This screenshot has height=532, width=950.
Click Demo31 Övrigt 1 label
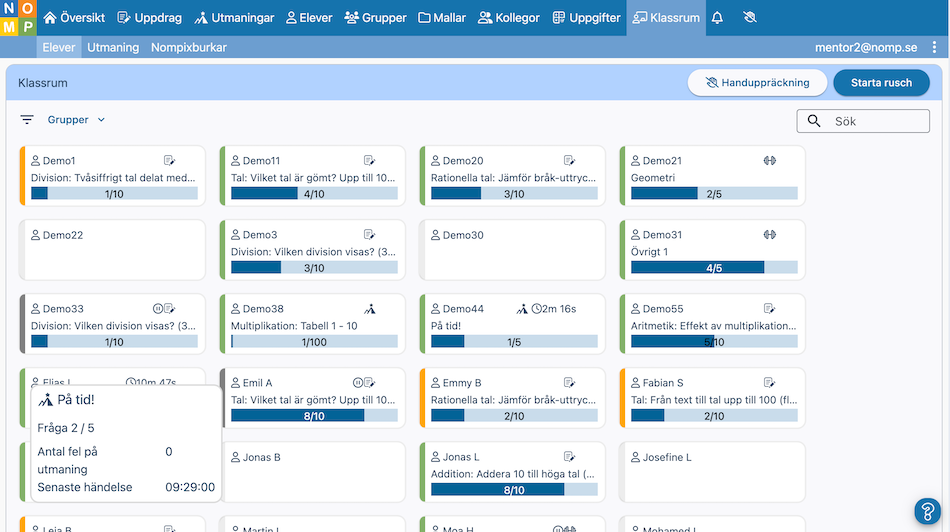(x=649, y=251)
